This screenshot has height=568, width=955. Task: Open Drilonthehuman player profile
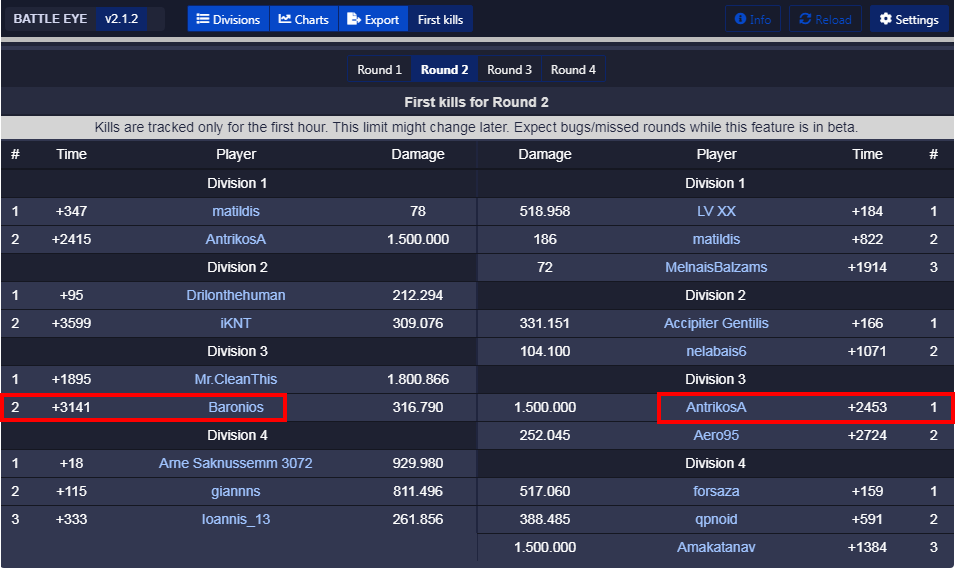pyautogui.click(x=236, y=295)
